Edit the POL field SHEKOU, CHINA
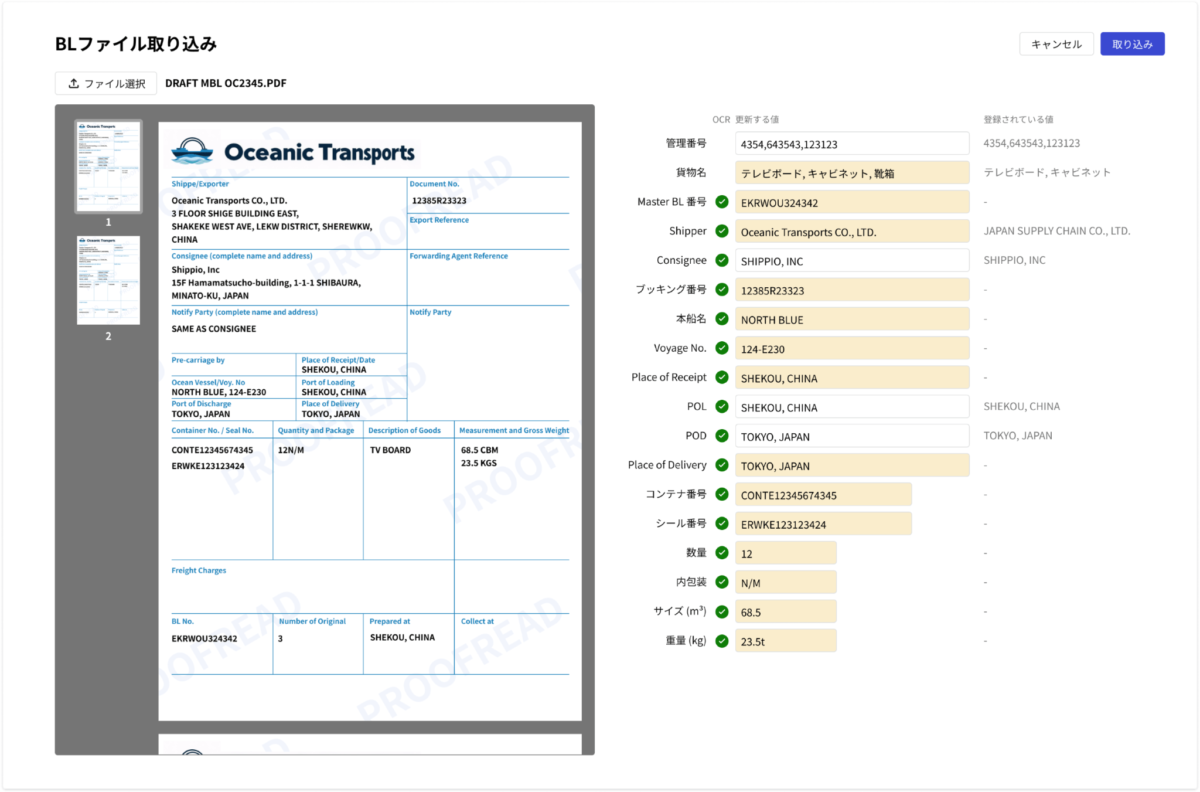This screenshot has width=1200, height=792. [852, 407]
